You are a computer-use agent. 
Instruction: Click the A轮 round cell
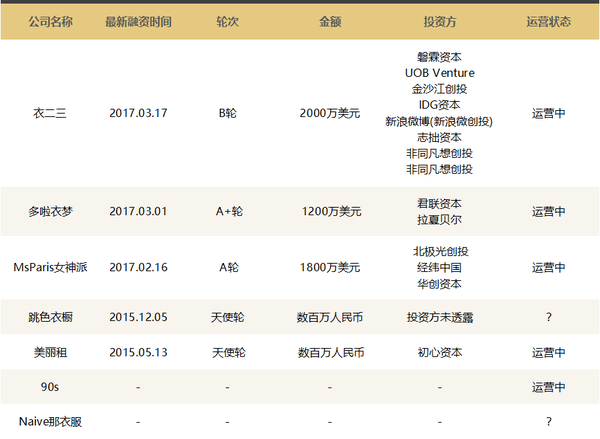229,267
